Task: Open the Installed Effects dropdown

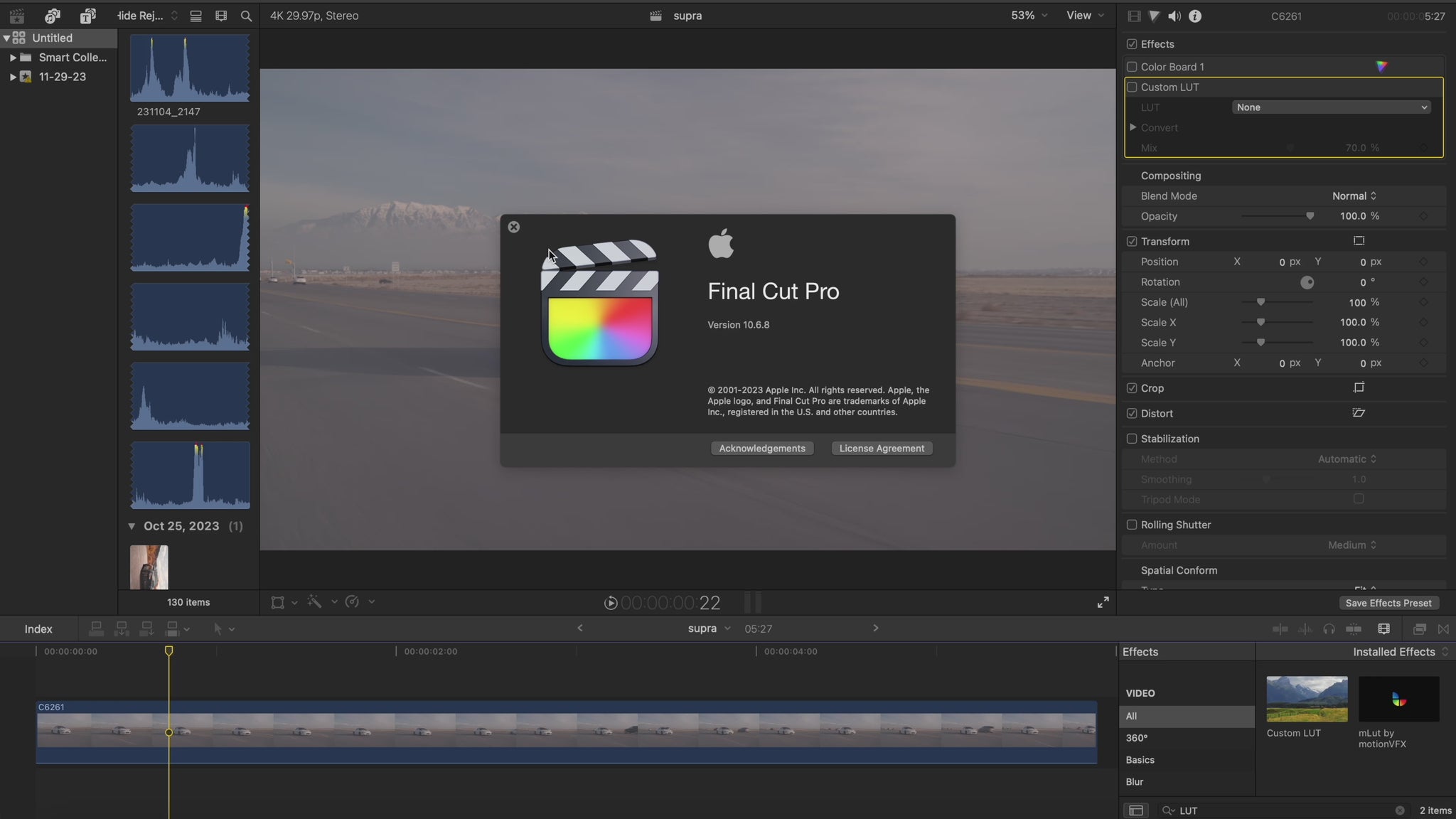Action: [1401, 652]
